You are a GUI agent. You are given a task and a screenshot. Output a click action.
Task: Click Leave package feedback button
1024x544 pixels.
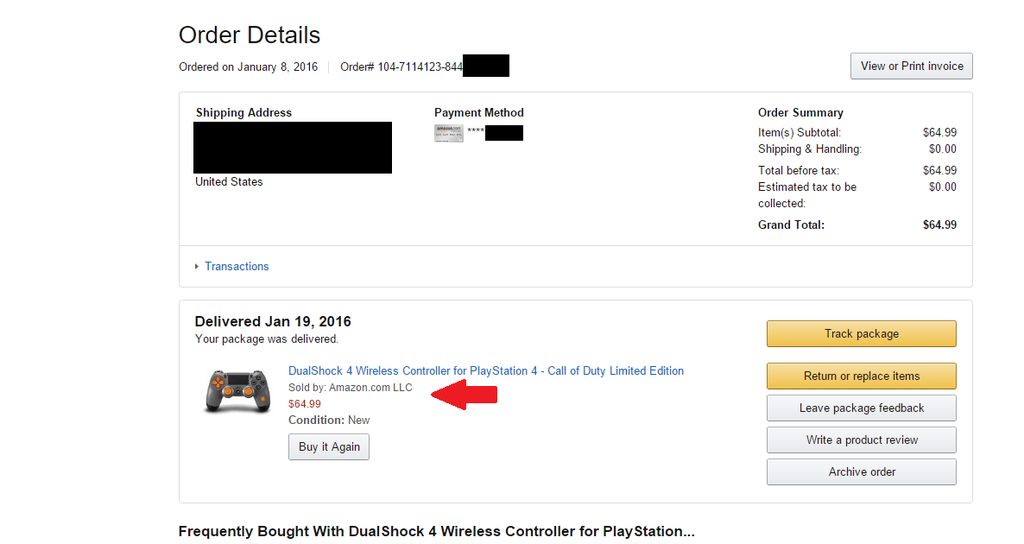click(861, 408)
